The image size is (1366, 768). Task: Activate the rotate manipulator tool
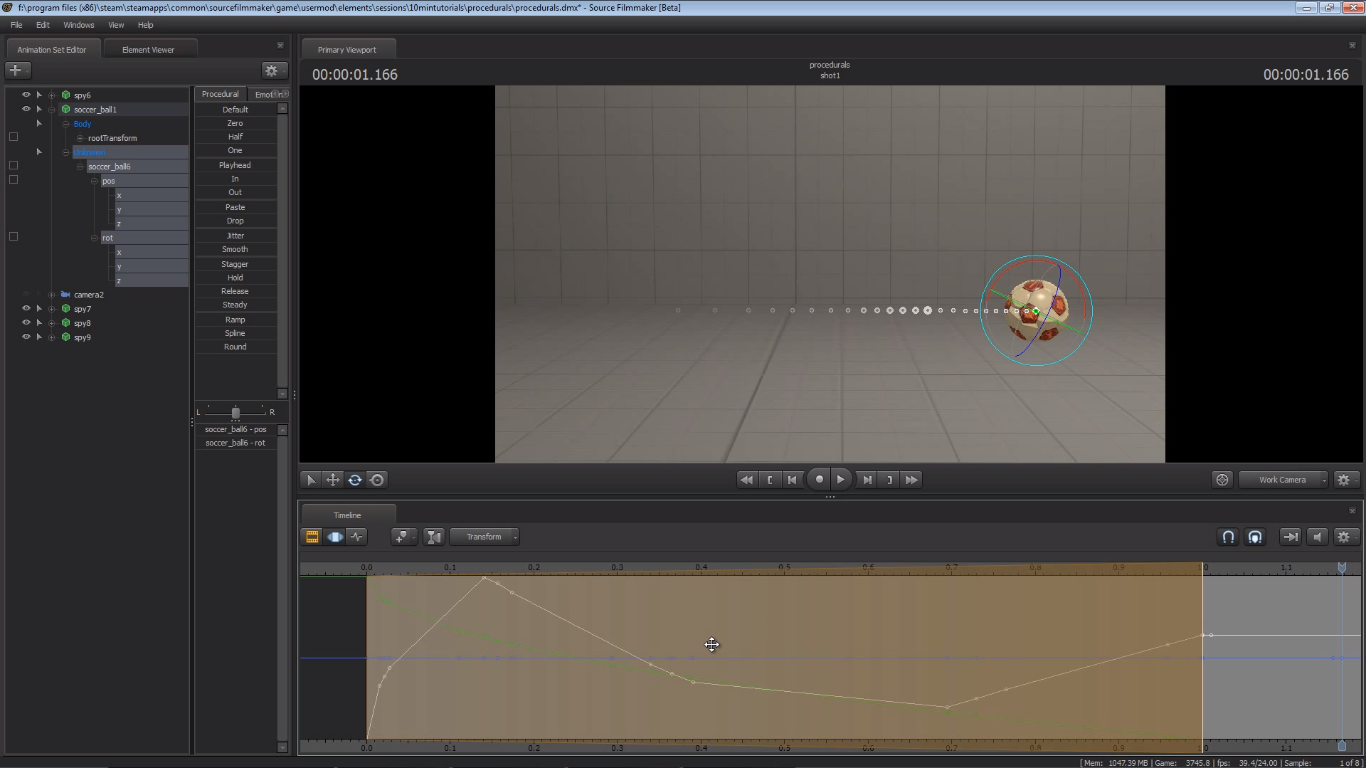(x=355, y=480)
